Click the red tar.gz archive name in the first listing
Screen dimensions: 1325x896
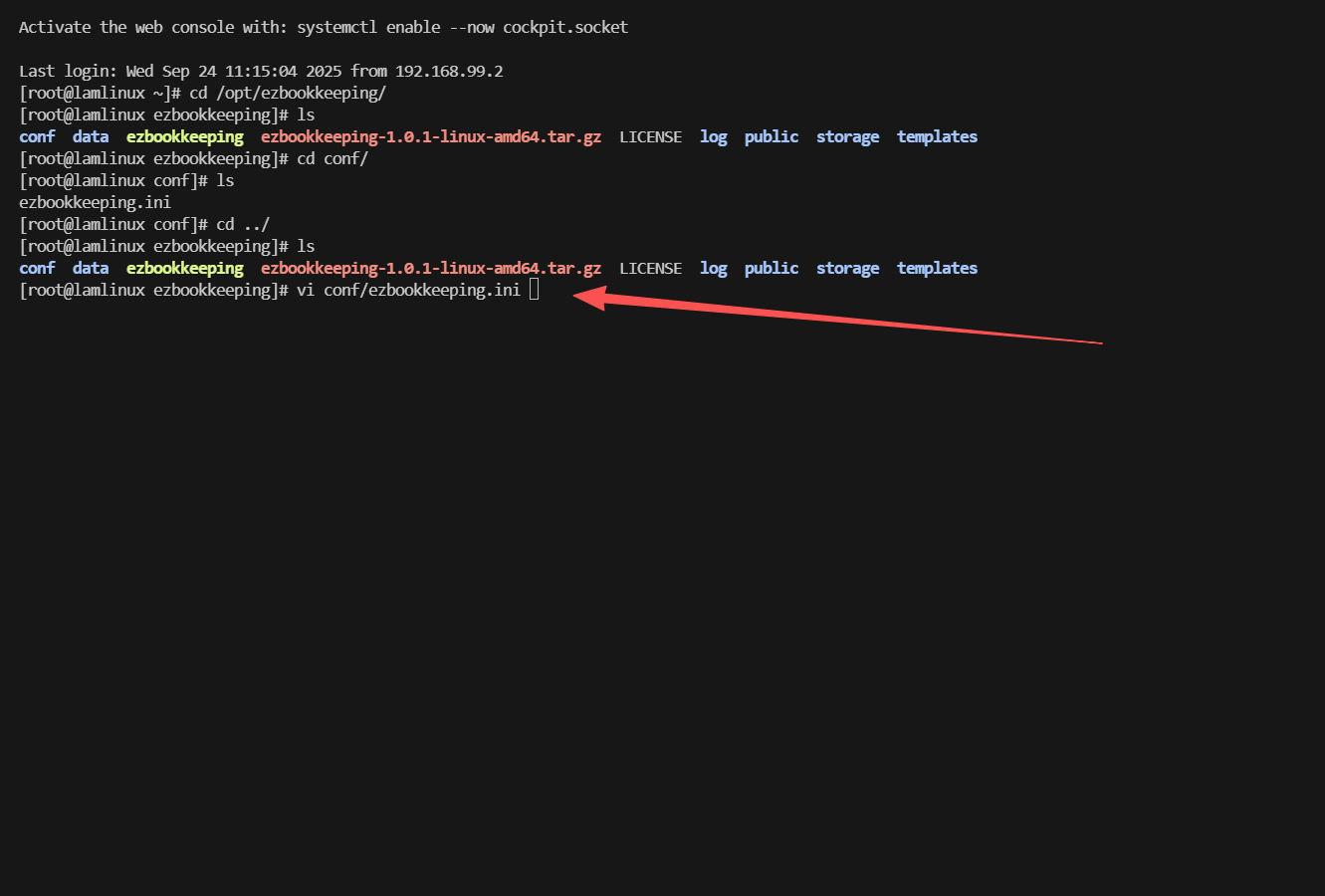430,136
